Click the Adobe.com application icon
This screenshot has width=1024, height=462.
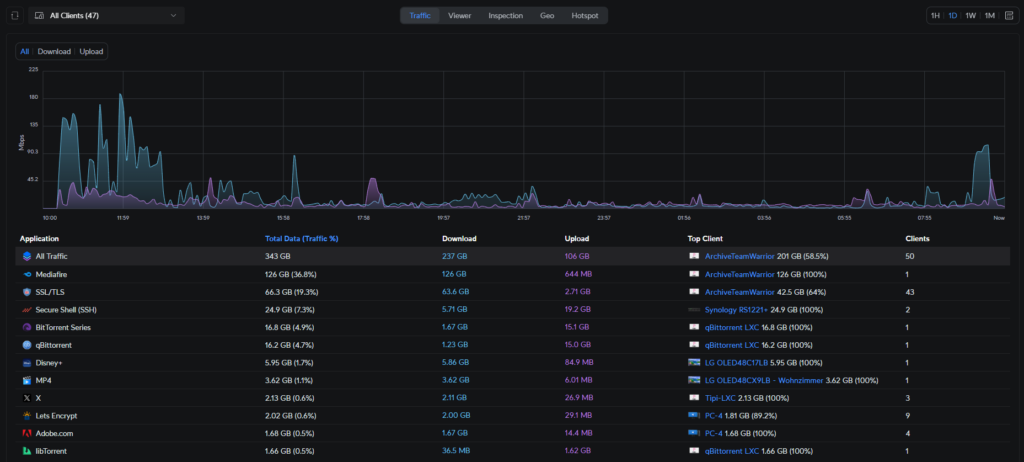tap(27, 433)
